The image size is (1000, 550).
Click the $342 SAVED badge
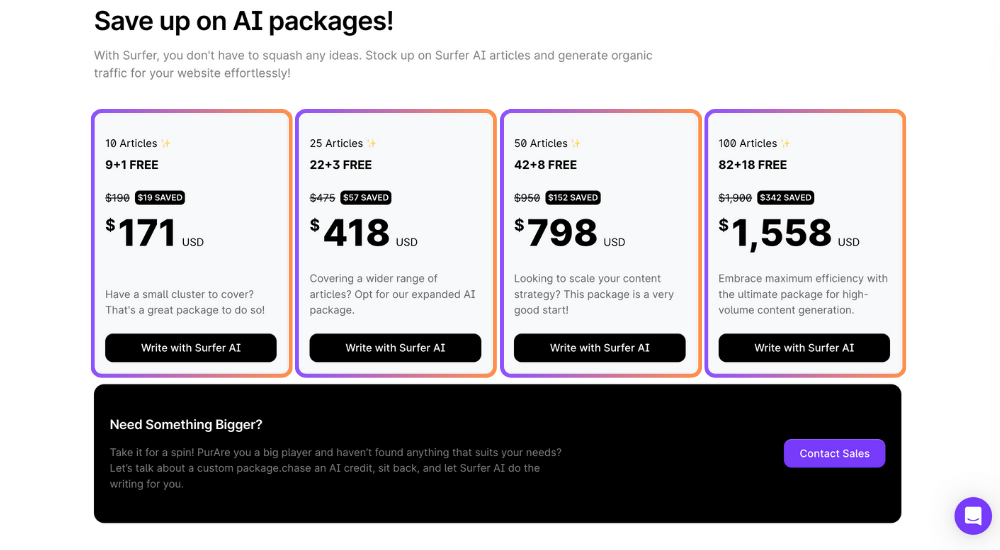pyautogui.click(x=785, y=198)
